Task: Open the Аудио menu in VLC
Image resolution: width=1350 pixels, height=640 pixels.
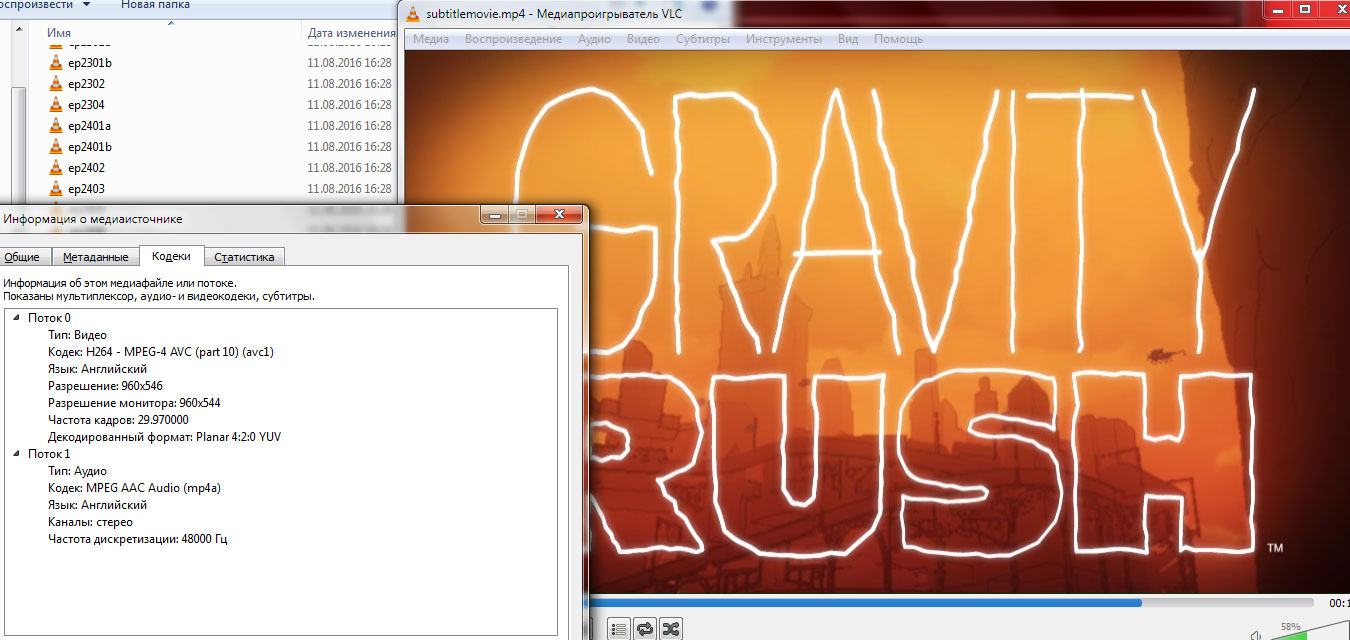Action: pos(595,39)
